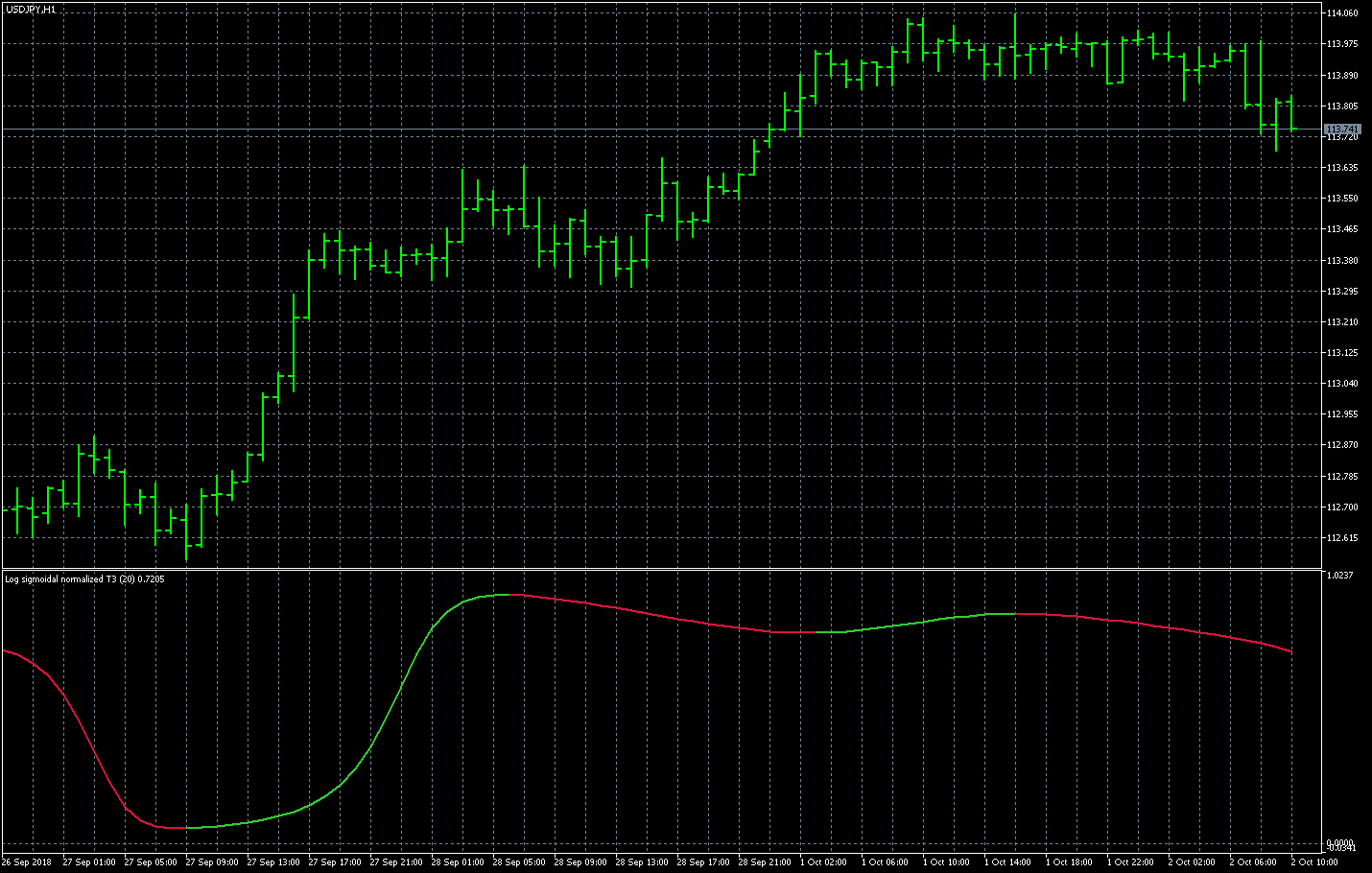Click the 113.550 price axis label
1372x873 pixels.
(1342, 199)
